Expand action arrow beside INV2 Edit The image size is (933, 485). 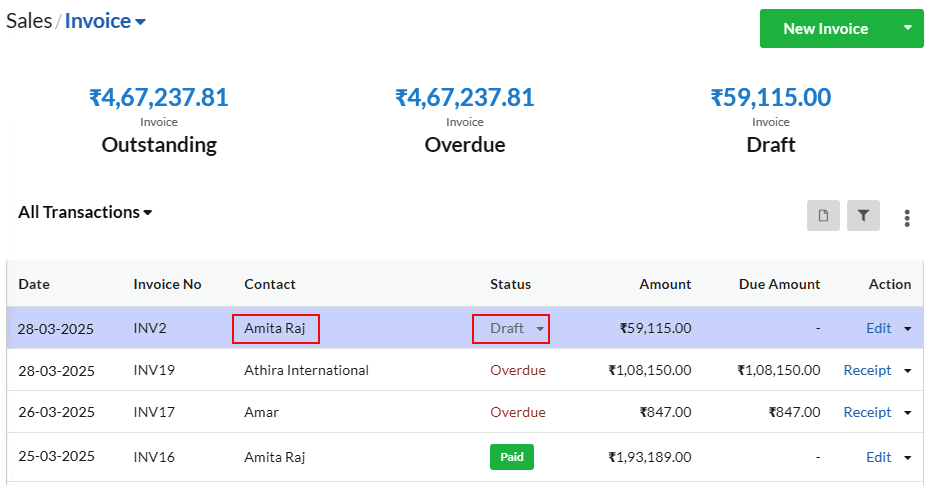pyautogui.click(x=907, y=328)
